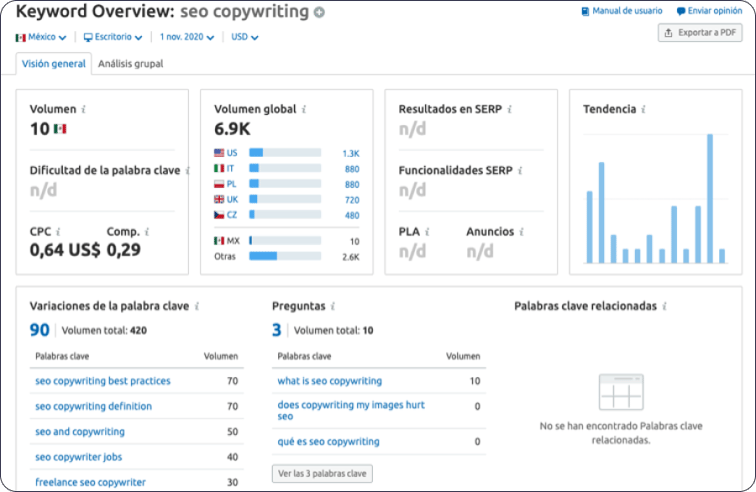Click the PL country link in Volumen global
This screenshot has width=756, height=492.
click(x=231, y=184)
